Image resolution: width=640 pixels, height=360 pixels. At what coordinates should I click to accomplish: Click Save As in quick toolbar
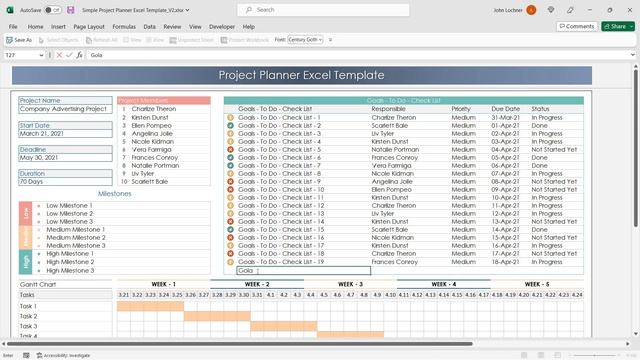click(19, 40)
